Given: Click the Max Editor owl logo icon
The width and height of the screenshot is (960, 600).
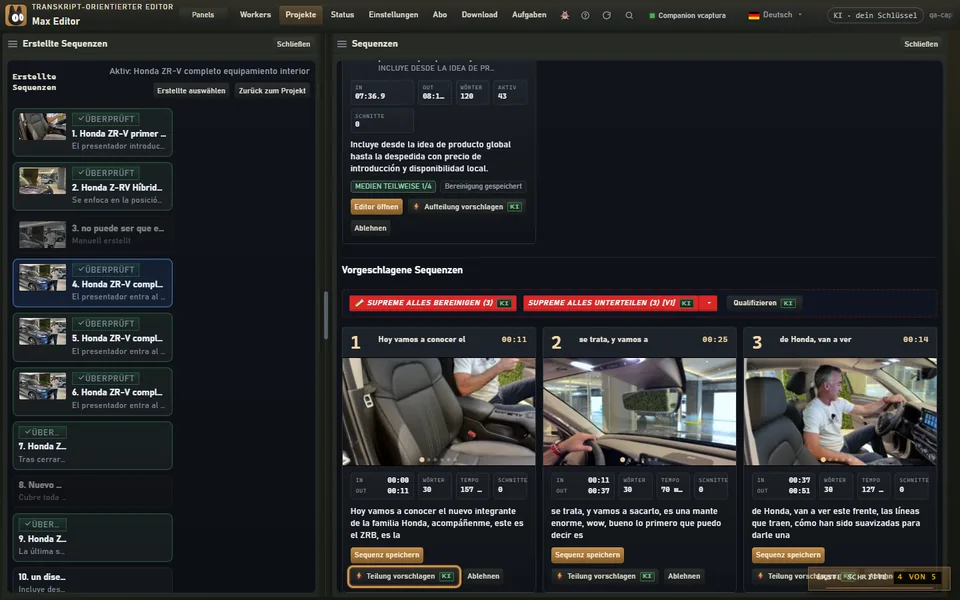Looking at the screenshot, I should tap(16, 15).
